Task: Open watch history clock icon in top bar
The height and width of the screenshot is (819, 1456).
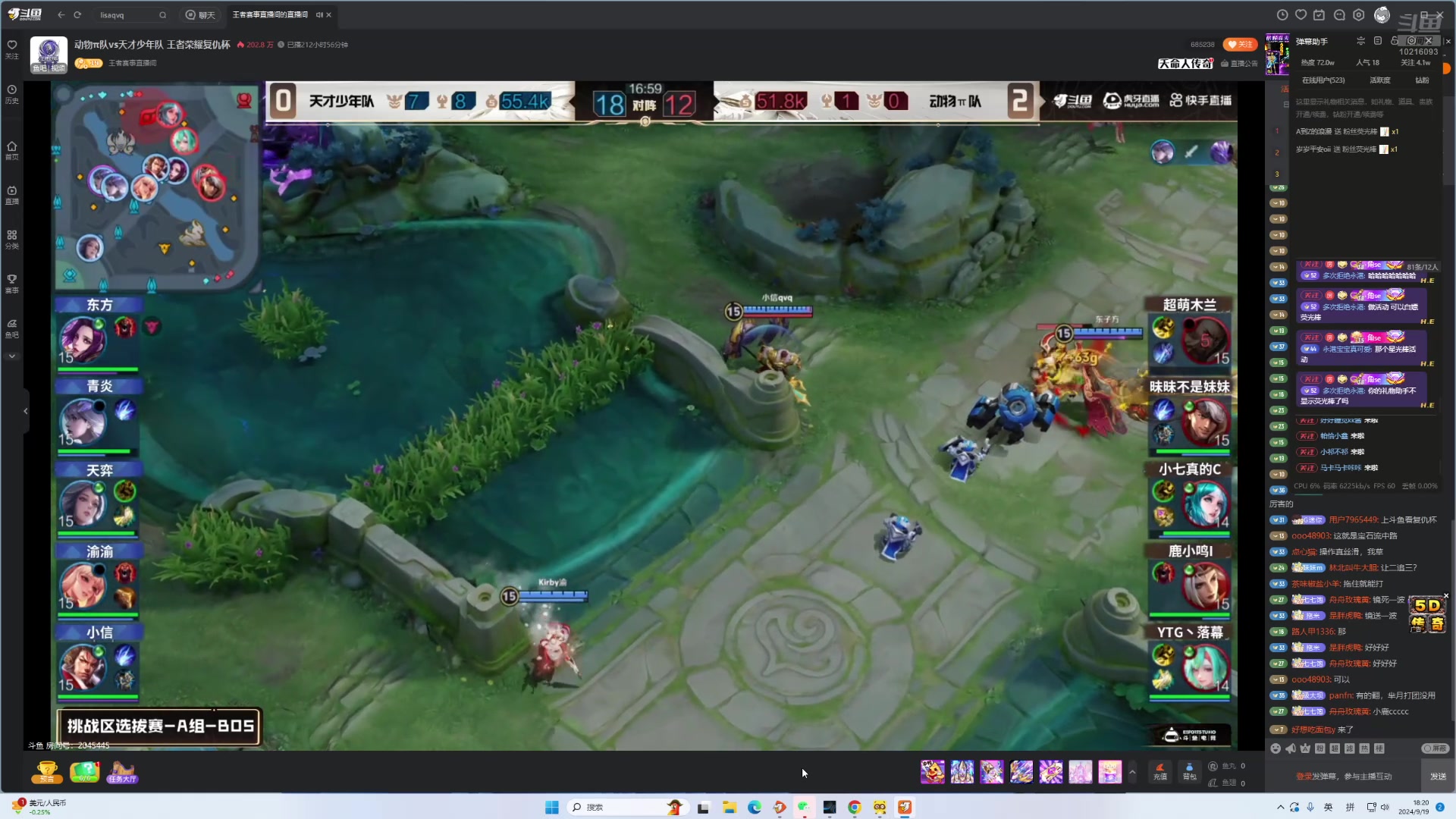Action: point(1282,14)
